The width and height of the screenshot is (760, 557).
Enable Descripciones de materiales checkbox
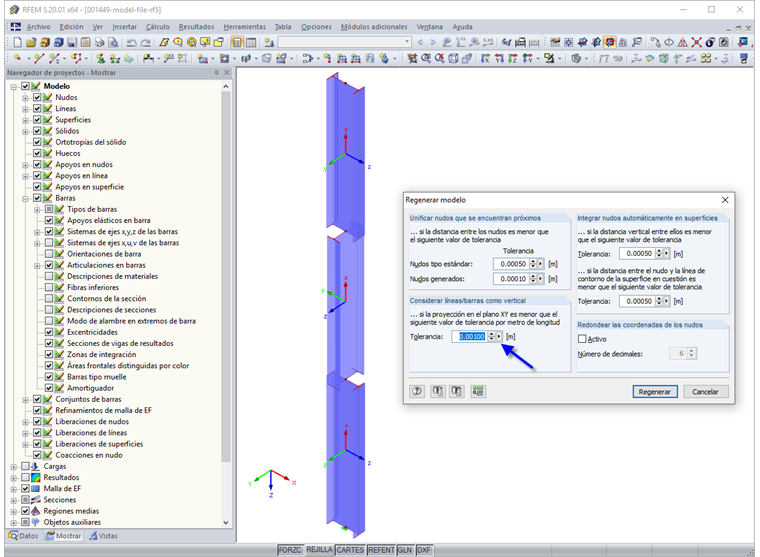tap(49, 276)
